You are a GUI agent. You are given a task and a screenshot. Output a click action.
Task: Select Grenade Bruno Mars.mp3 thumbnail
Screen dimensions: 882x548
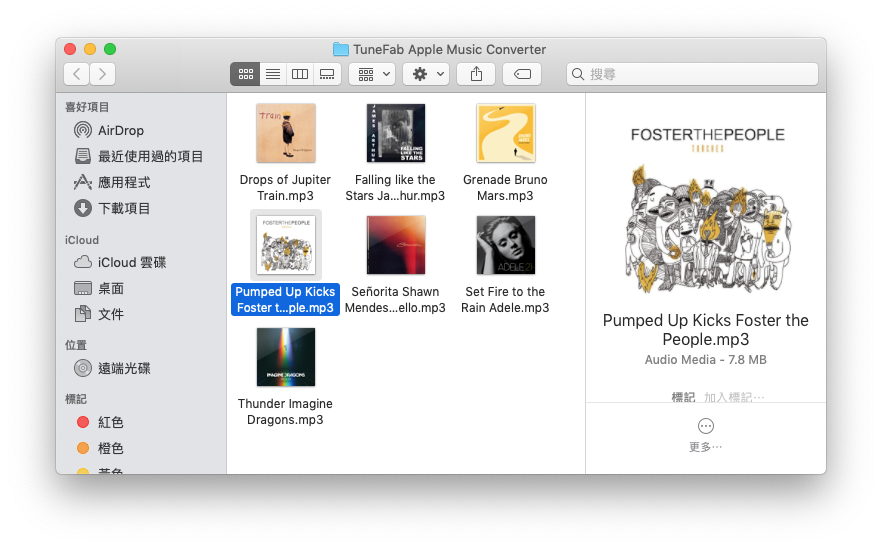click(x=505, y=133)
